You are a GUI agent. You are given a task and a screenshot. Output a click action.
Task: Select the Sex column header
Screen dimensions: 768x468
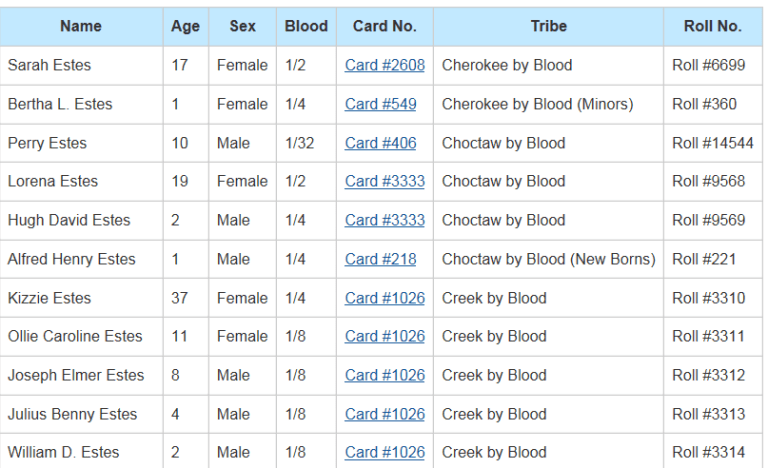tap(242, 26)
